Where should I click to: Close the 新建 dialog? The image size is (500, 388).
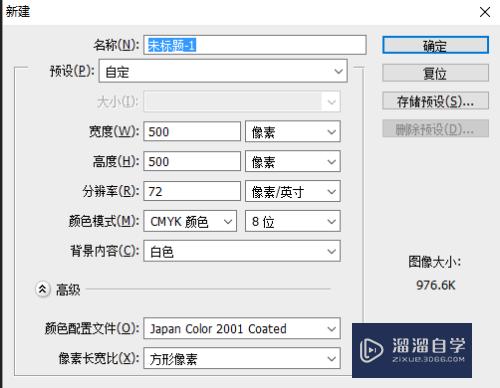[x=485, y=12]
